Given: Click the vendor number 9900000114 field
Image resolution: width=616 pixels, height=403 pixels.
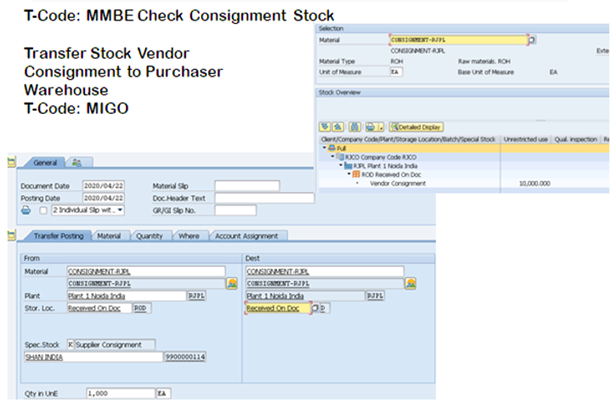Looking at the screenshot, I should pos(185,357).
